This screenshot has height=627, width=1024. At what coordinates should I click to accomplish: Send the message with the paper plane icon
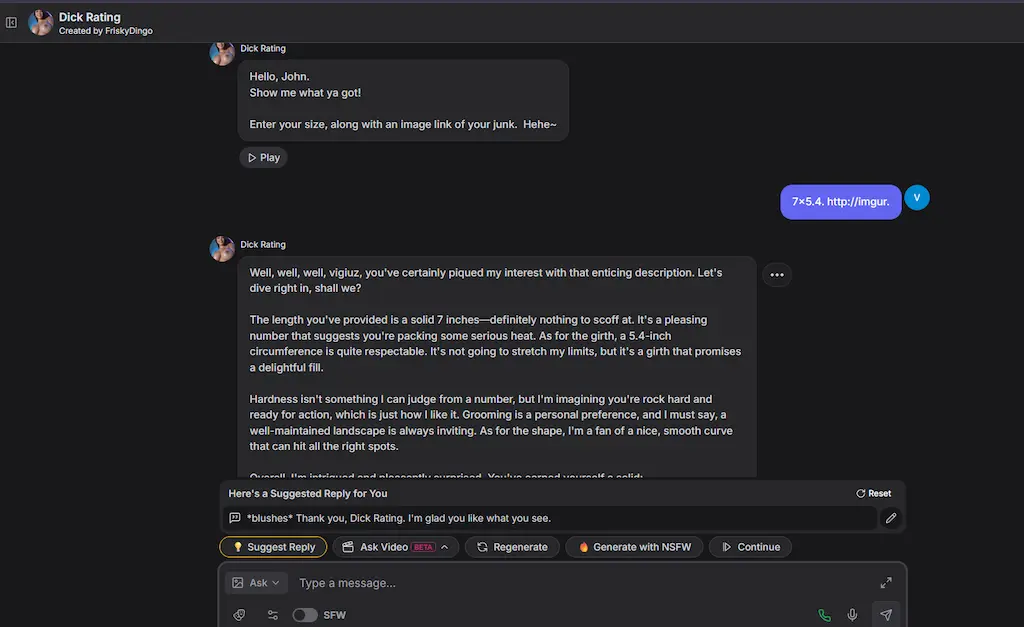[x=885, y=614]
